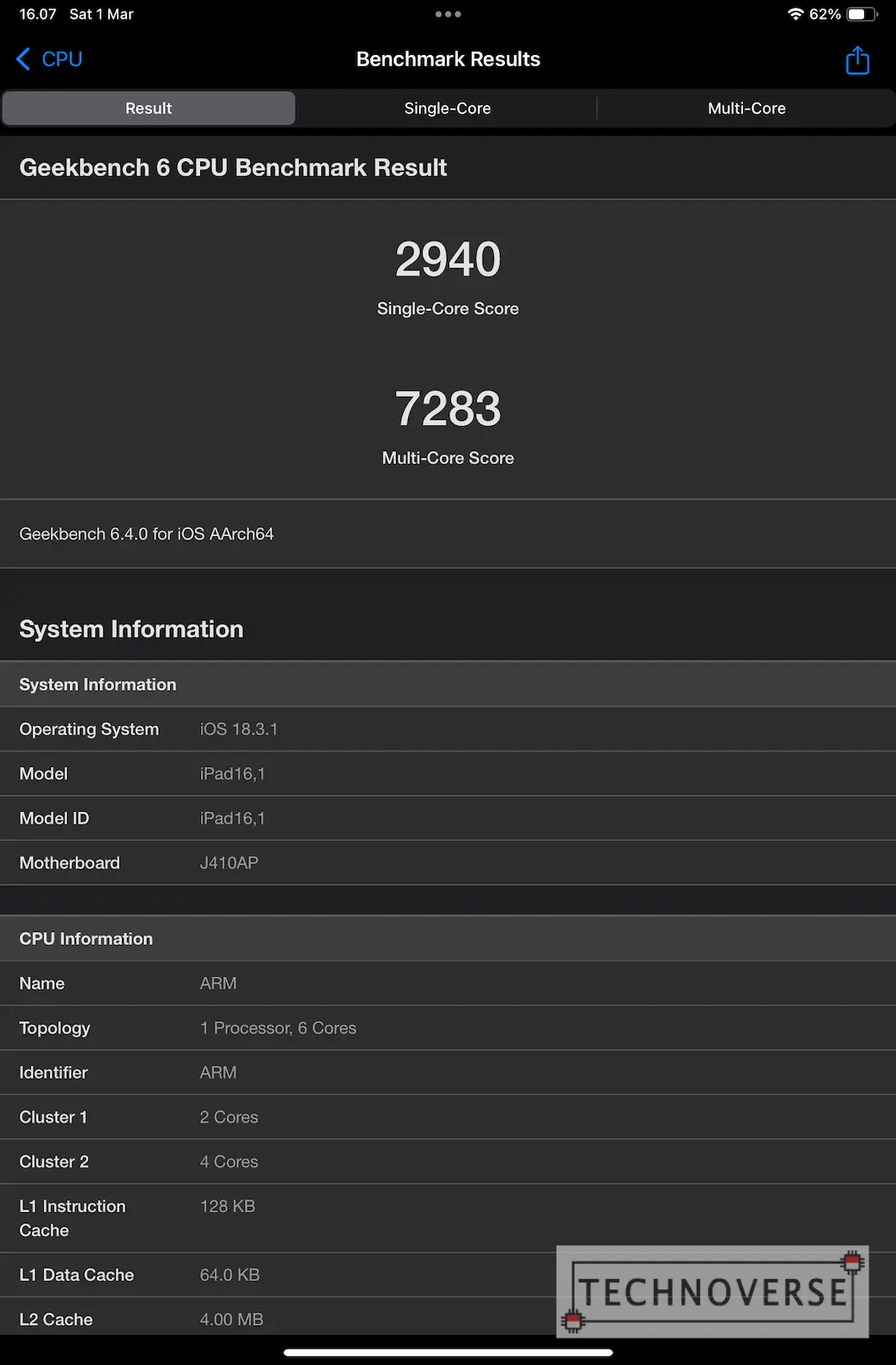
Task: Tap the share icon at top right
Action: [x=857, y=60]
